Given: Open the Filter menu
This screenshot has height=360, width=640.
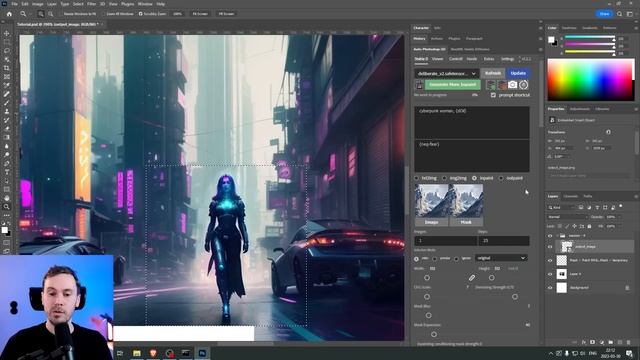Looking at the screenshot, I should tap(91, 4).
